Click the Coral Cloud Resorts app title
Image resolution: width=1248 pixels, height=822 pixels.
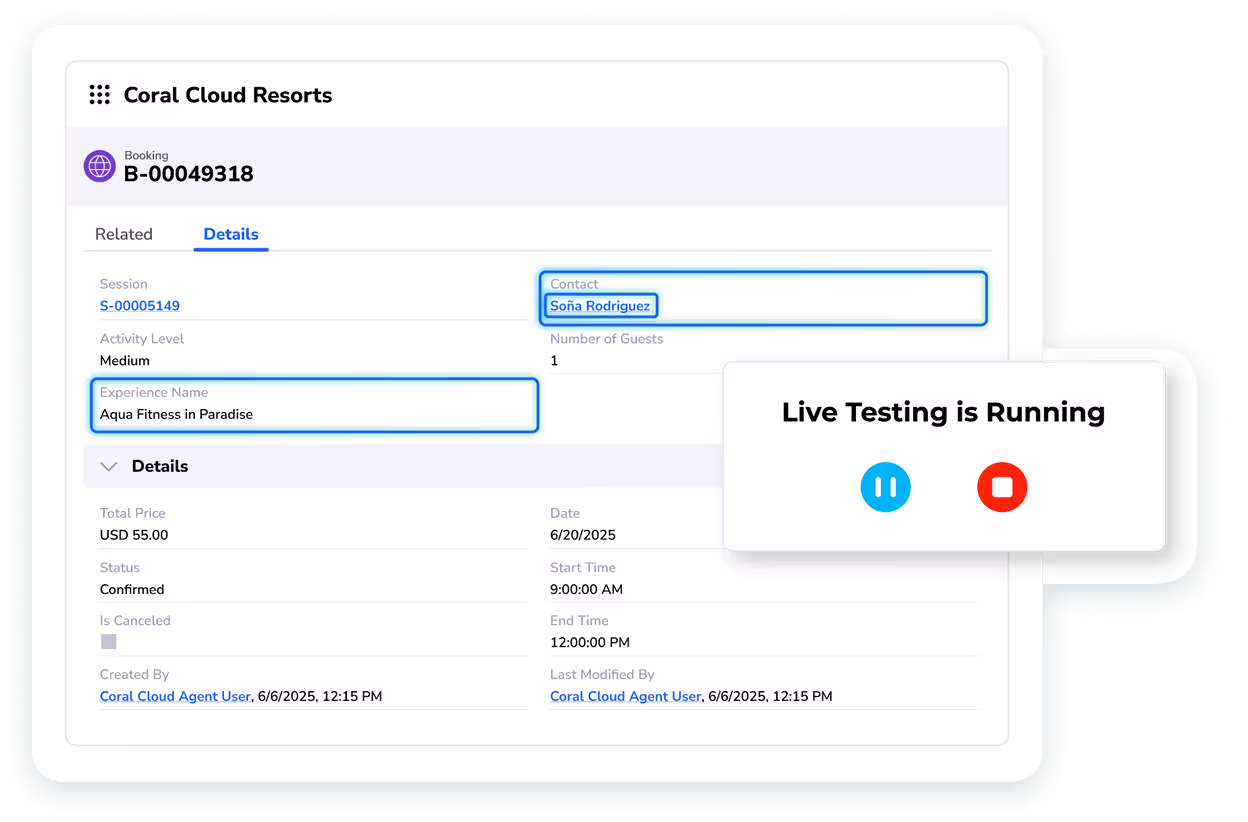pos(228,95)
